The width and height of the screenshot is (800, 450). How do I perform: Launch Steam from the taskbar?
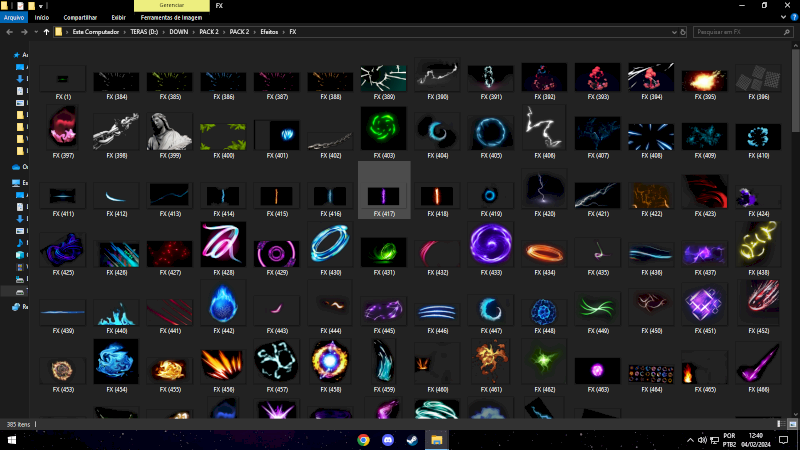412,440
